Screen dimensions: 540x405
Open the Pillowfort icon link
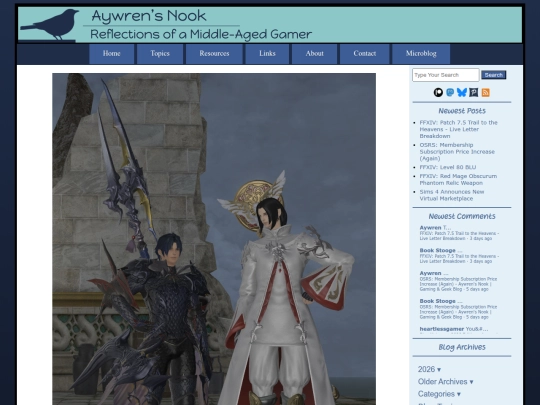[x=474, y=92]
